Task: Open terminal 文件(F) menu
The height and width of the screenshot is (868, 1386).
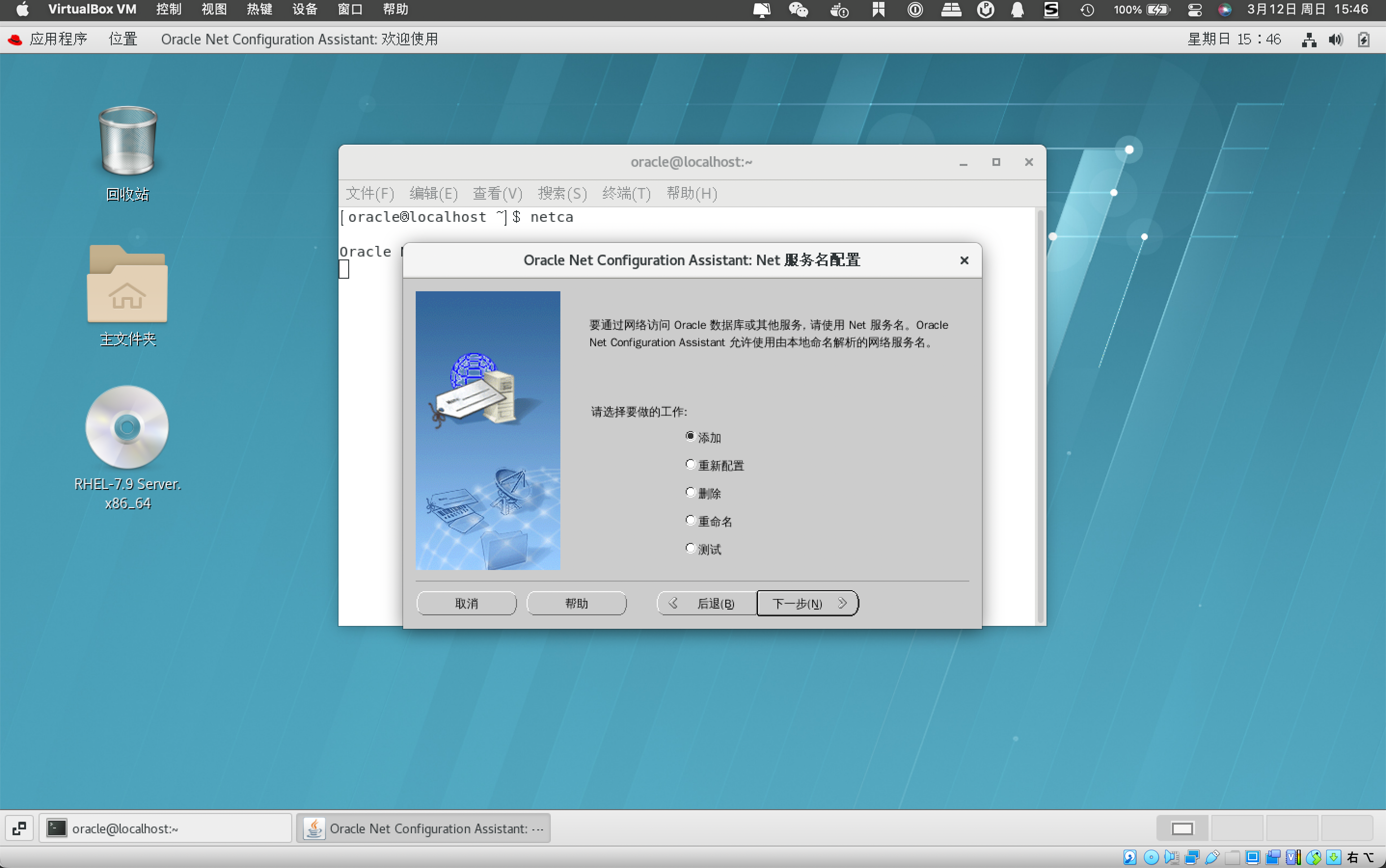Action: pyautogui.click(x=370, y=193)
